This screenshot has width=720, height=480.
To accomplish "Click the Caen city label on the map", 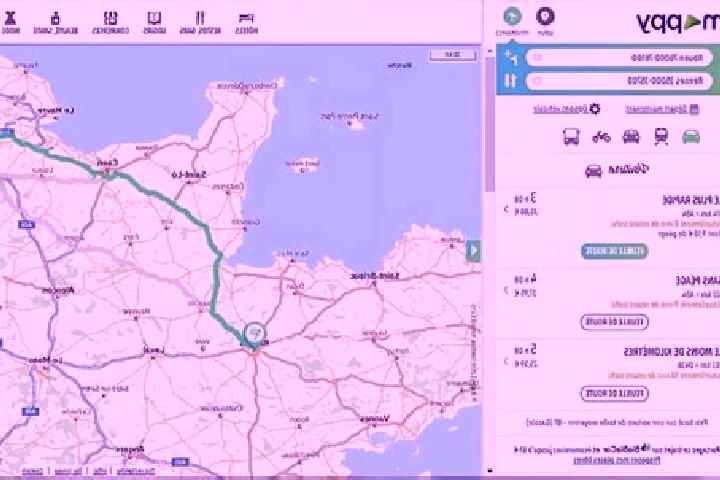I will click(107, 162).
